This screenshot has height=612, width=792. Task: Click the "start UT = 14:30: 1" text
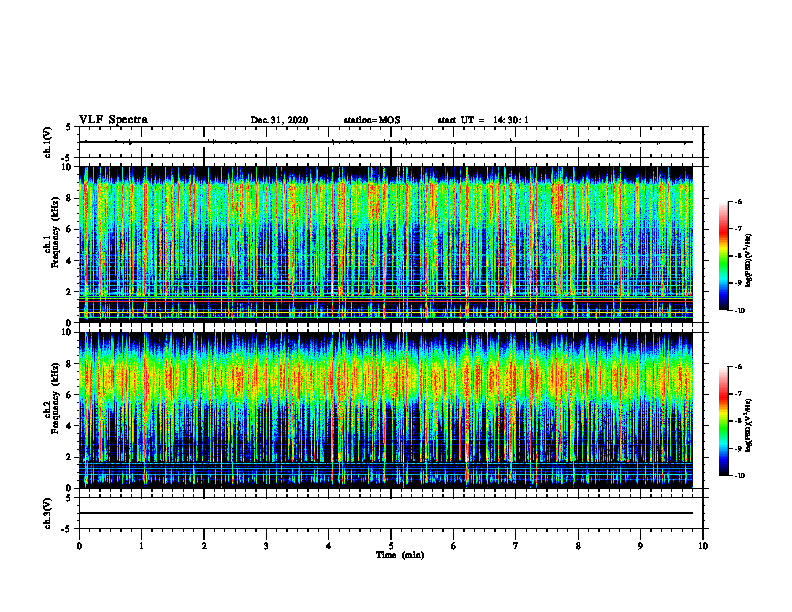coord(483,120)
